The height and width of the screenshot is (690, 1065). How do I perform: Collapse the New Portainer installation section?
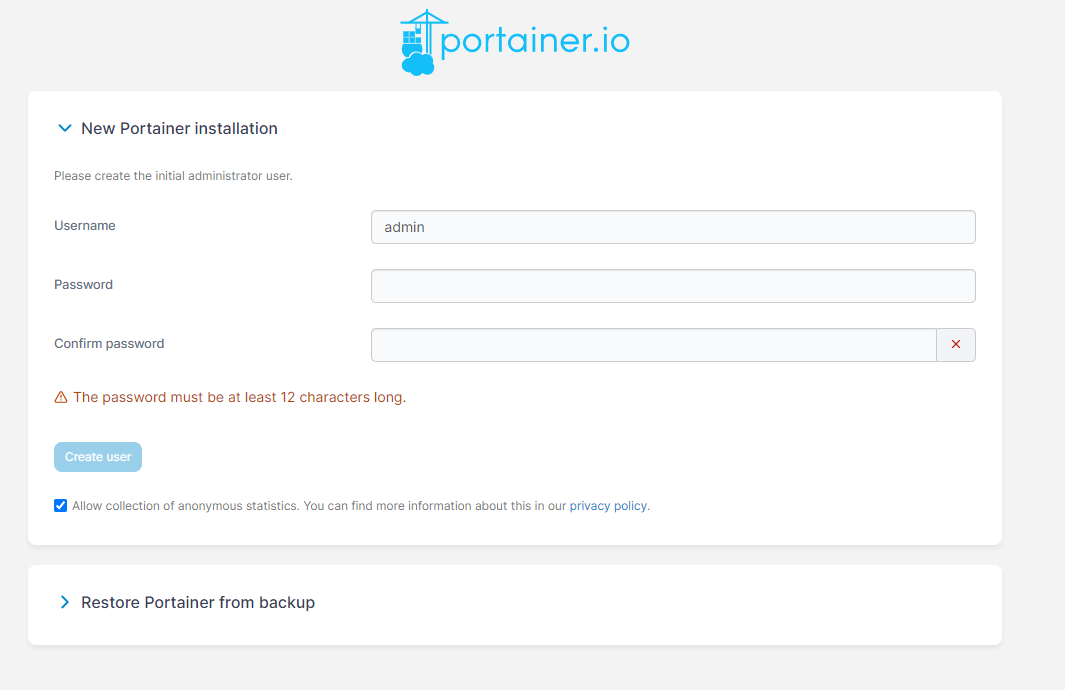(x=65, y=128)
